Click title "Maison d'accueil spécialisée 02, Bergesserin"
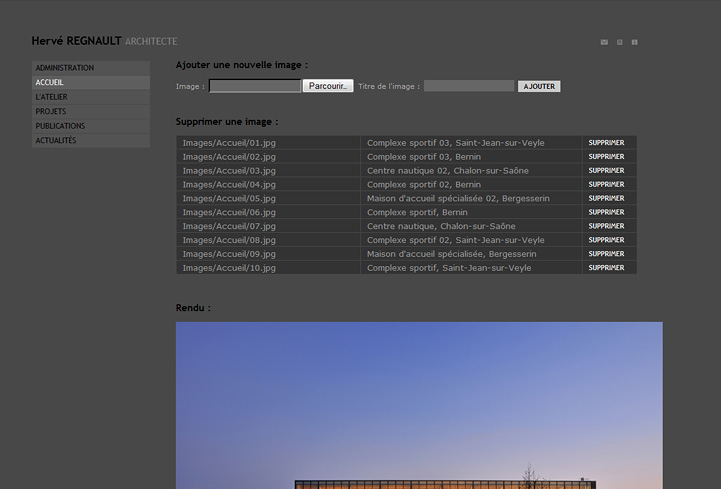 pyautogui.click(x=458, y=198)
